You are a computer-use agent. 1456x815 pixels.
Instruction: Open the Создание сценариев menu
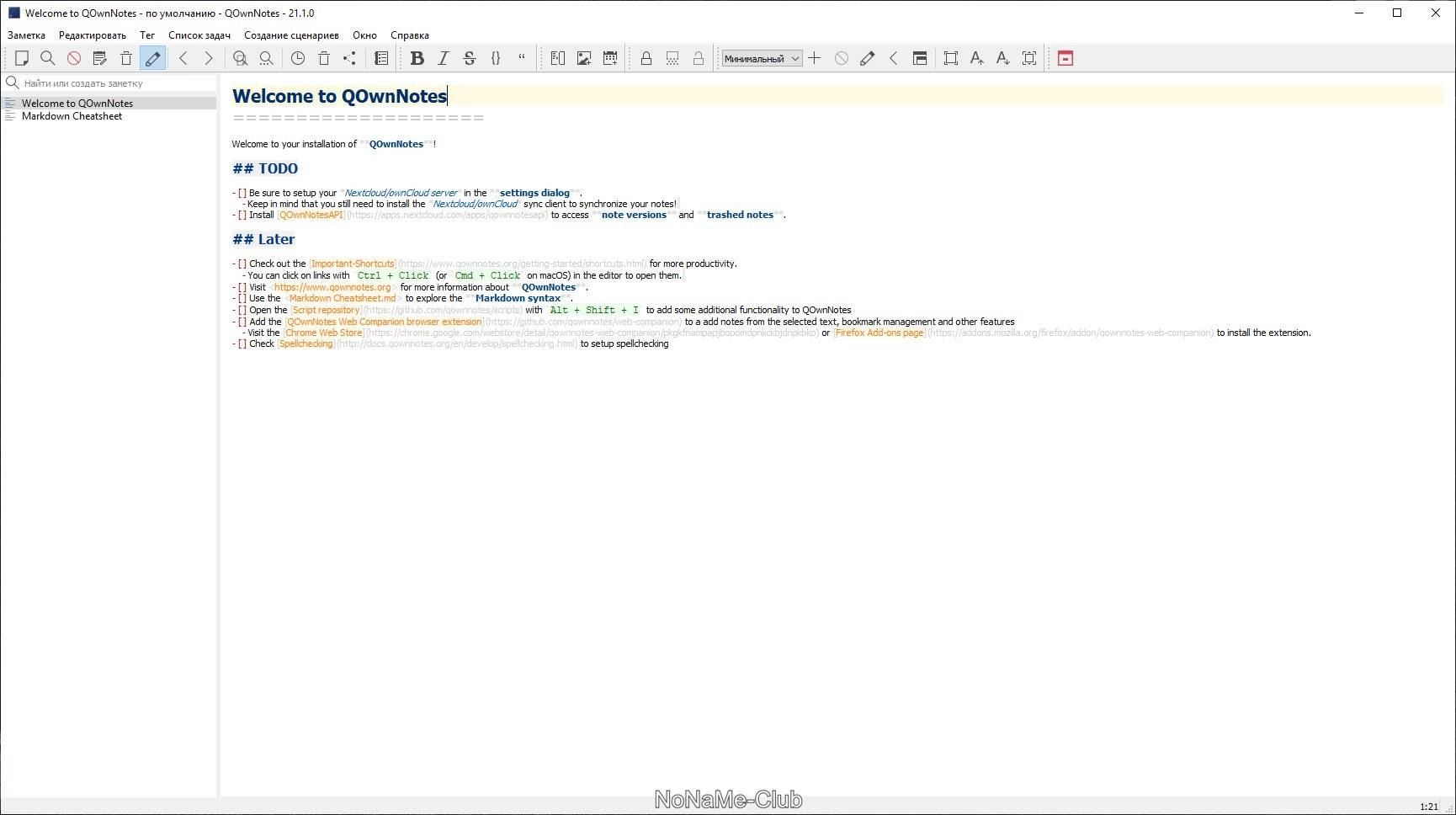pyautogui.click(x=291, y=35)
